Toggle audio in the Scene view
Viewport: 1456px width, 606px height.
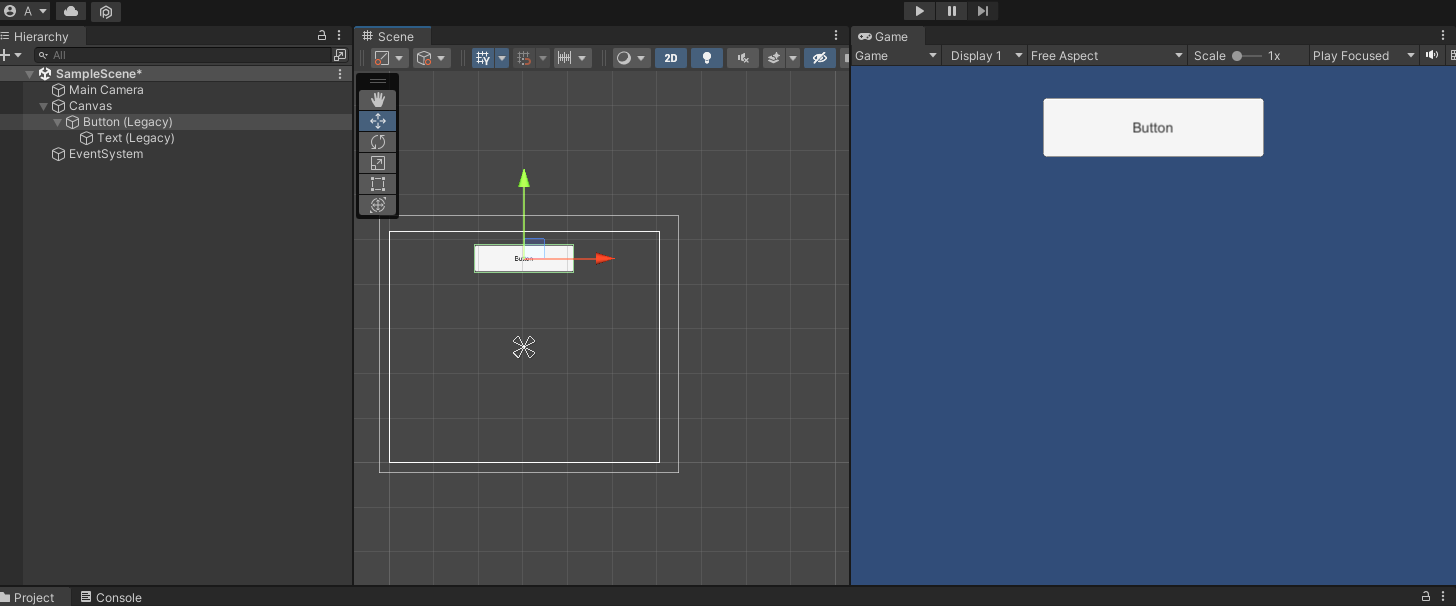point(742,57)
